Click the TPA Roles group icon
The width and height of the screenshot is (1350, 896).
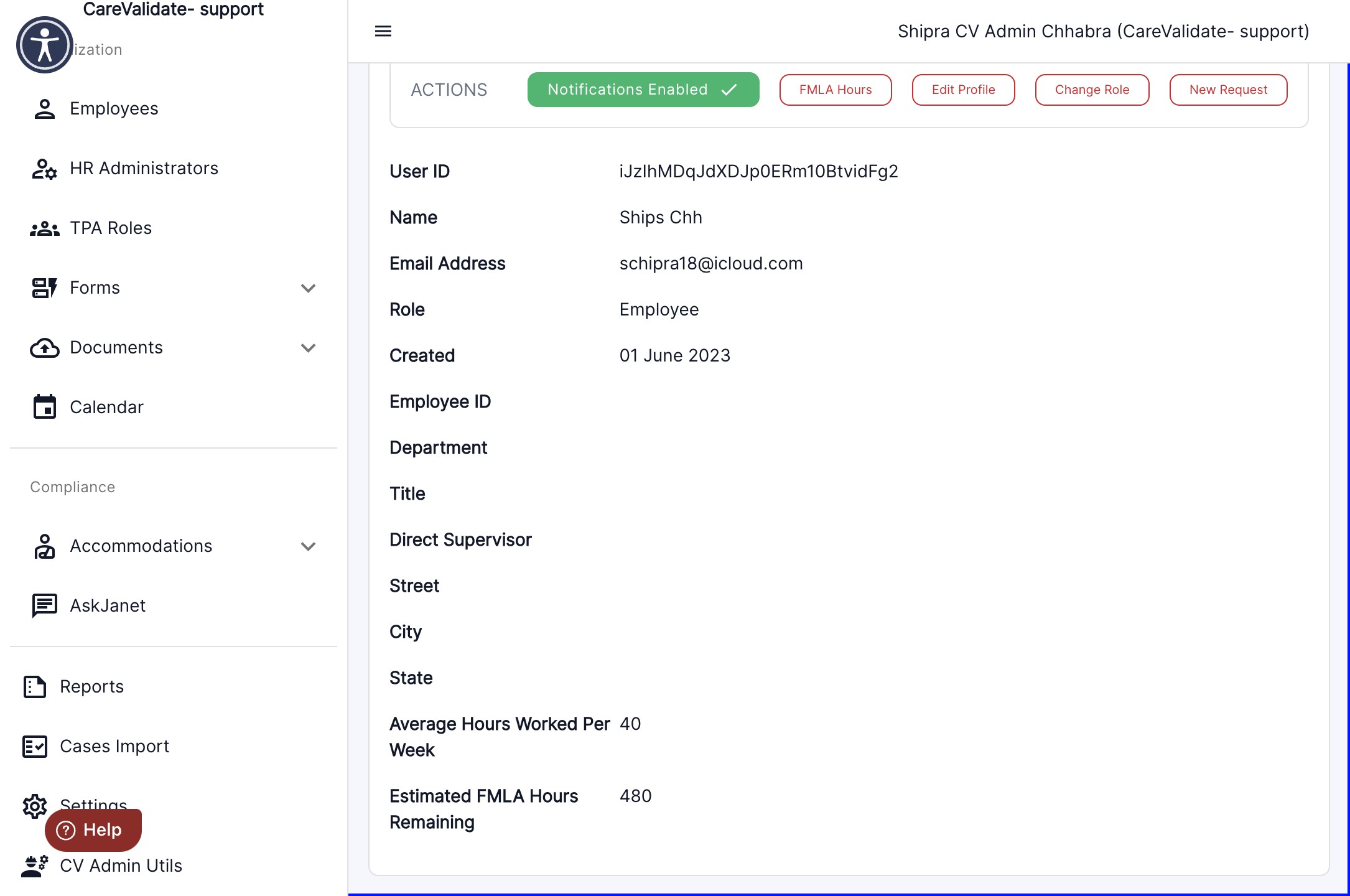point(44,228)
